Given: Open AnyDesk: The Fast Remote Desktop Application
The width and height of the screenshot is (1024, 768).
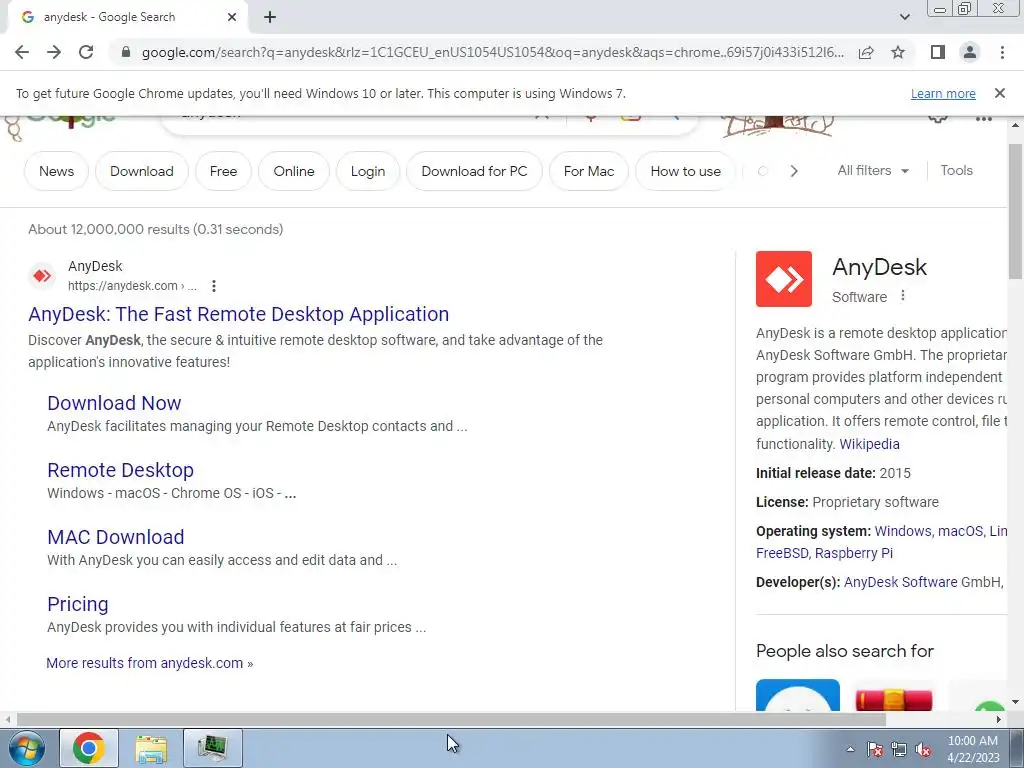Looking at the screenshot, I should [238, 314].
